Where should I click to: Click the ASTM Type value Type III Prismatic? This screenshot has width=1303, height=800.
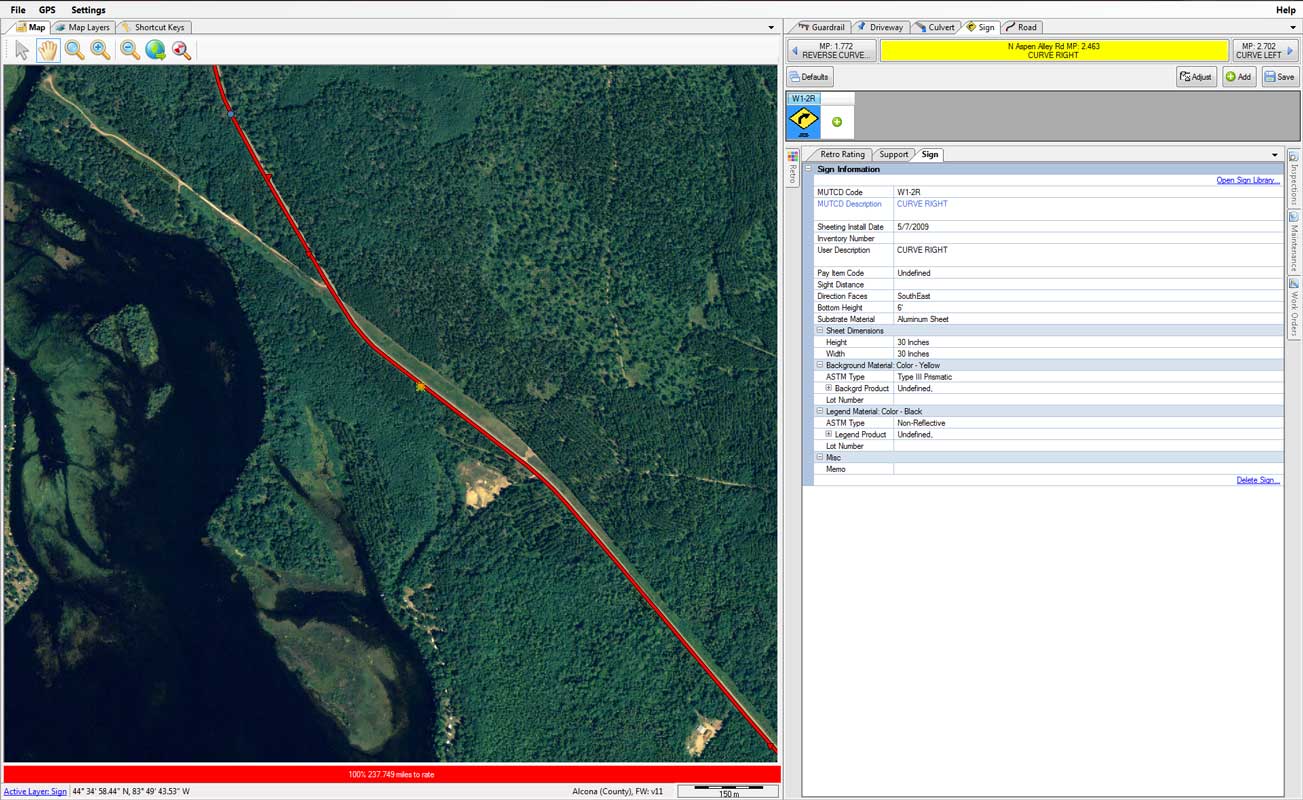(925, 377)
